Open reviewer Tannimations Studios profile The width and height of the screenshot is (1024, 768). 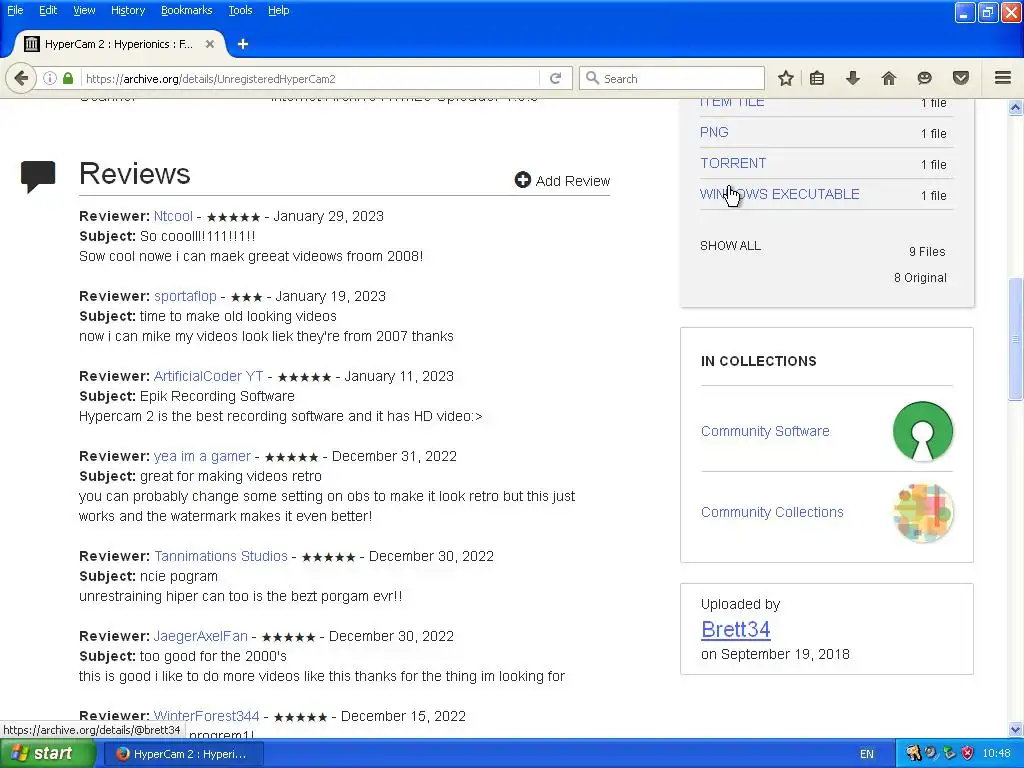(221, 556)
